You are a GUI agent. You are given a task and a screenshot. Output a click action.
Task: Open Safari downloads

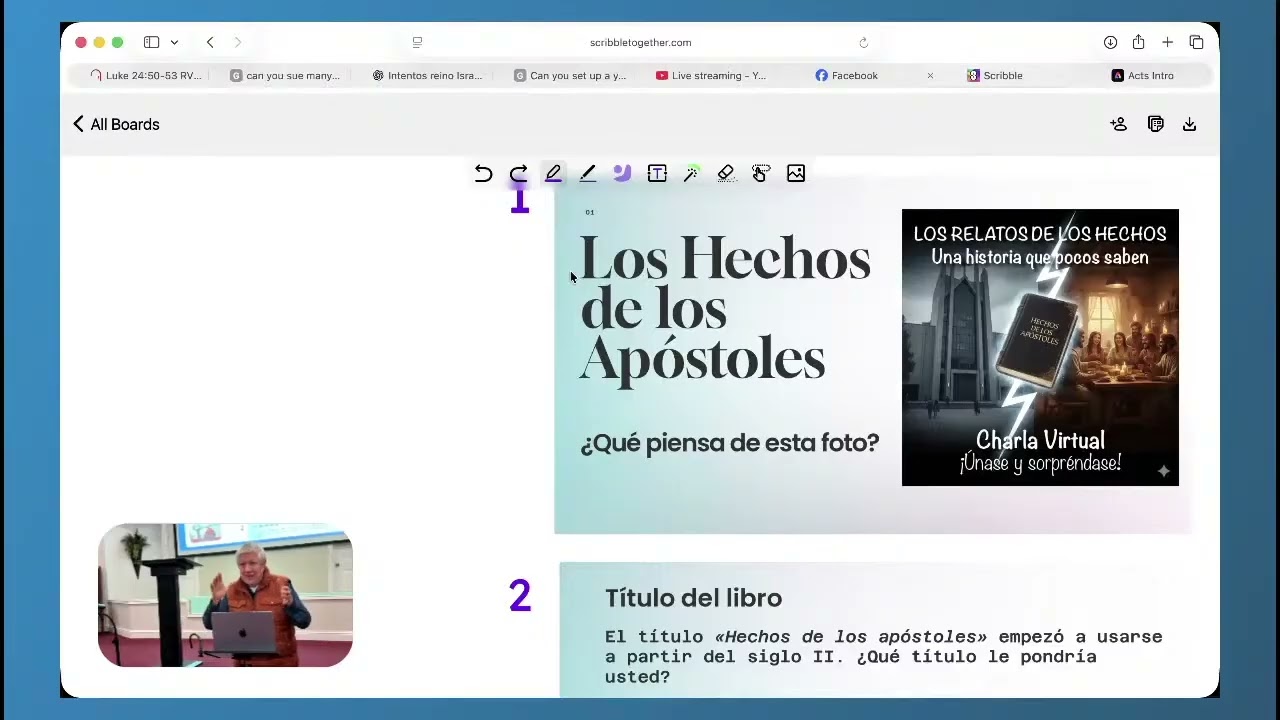[x=1110, y=42]
